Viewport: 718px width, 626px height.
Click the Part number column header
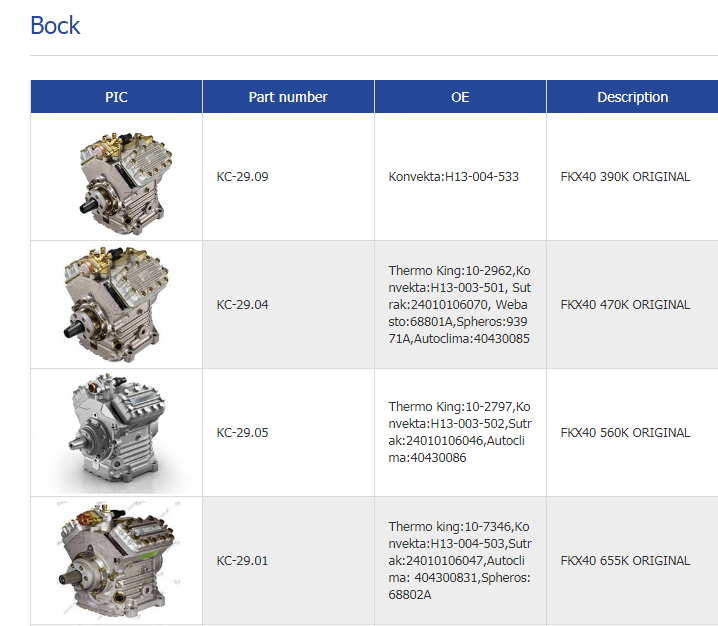coord(288,97)
